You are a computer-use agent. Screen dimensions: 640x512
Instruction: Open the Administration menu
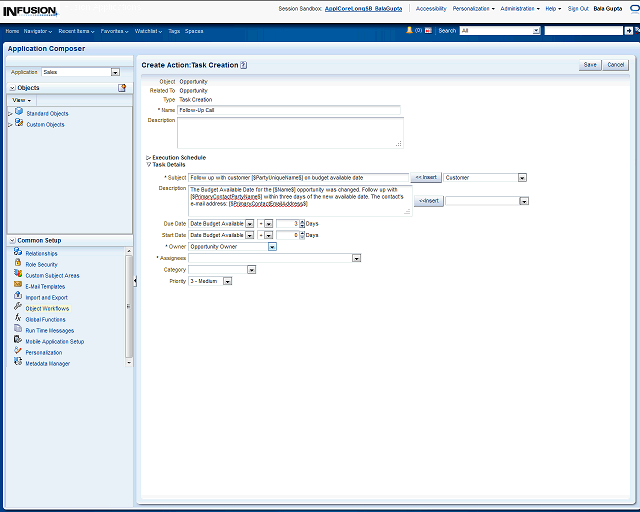click(x=519, y=8)
